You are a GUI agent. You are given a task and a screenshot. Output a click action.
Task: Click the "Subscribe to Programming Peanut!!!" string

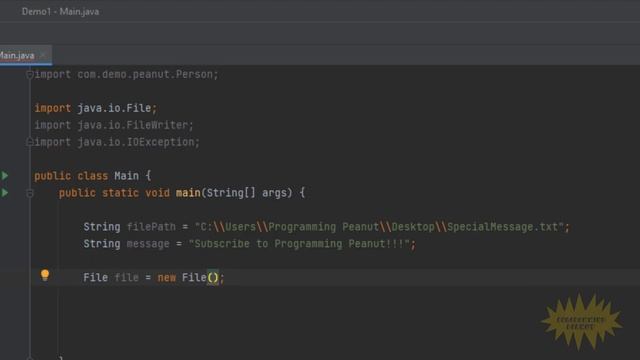coord(299,244)
